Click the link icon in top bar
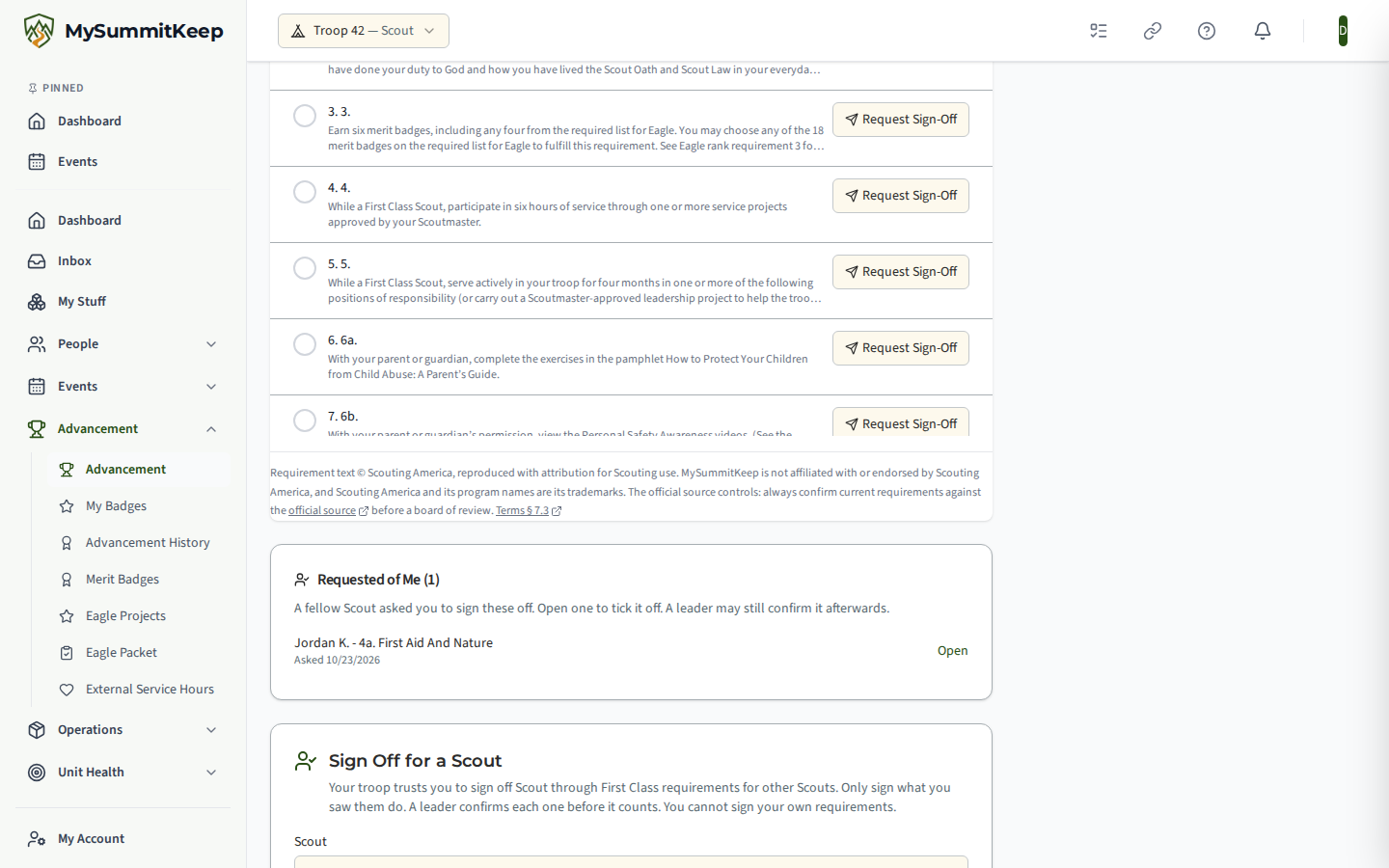 (1153, 31)
